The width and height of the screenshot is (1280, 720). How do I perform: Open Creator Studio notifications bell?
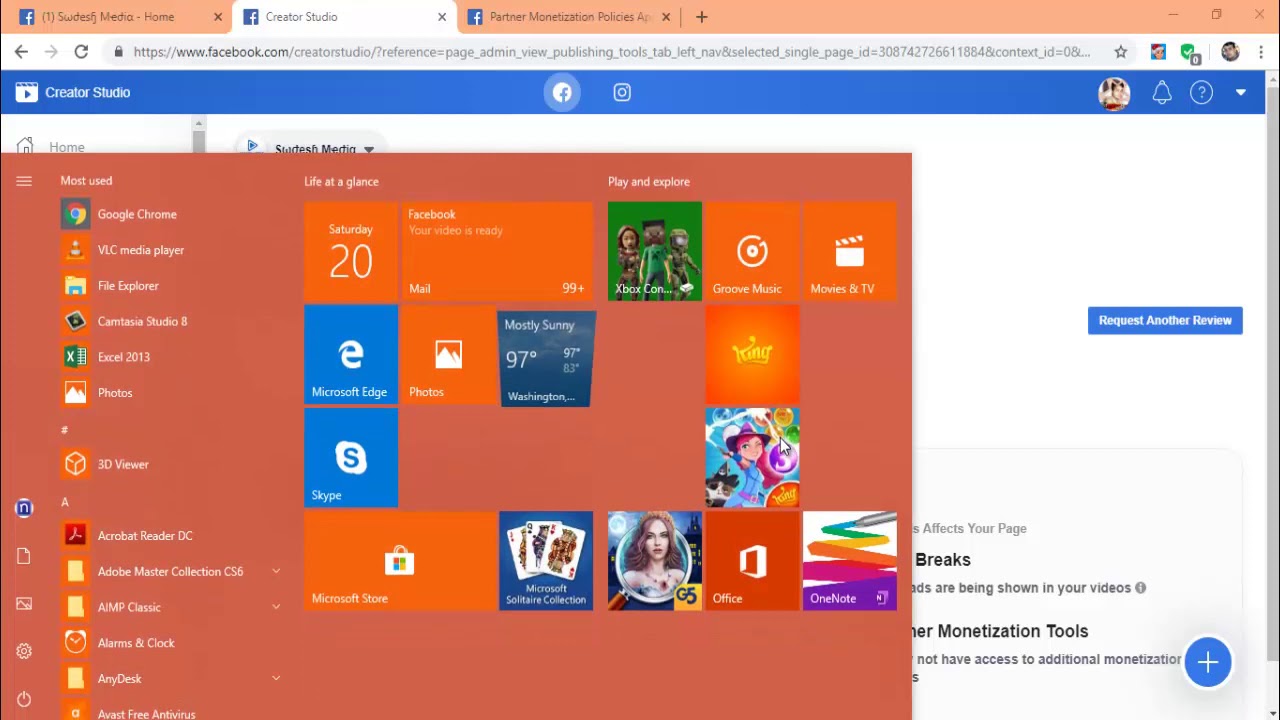tap(1161, 93)
